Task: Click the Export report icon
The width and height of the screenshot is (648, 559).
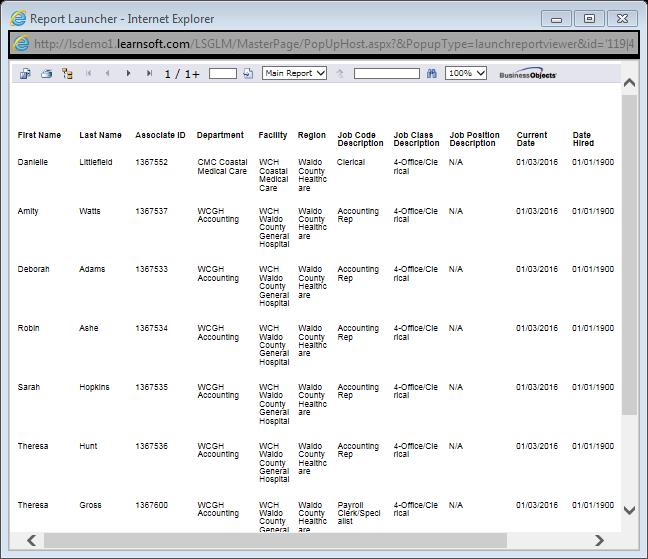Action: [26, 74]
